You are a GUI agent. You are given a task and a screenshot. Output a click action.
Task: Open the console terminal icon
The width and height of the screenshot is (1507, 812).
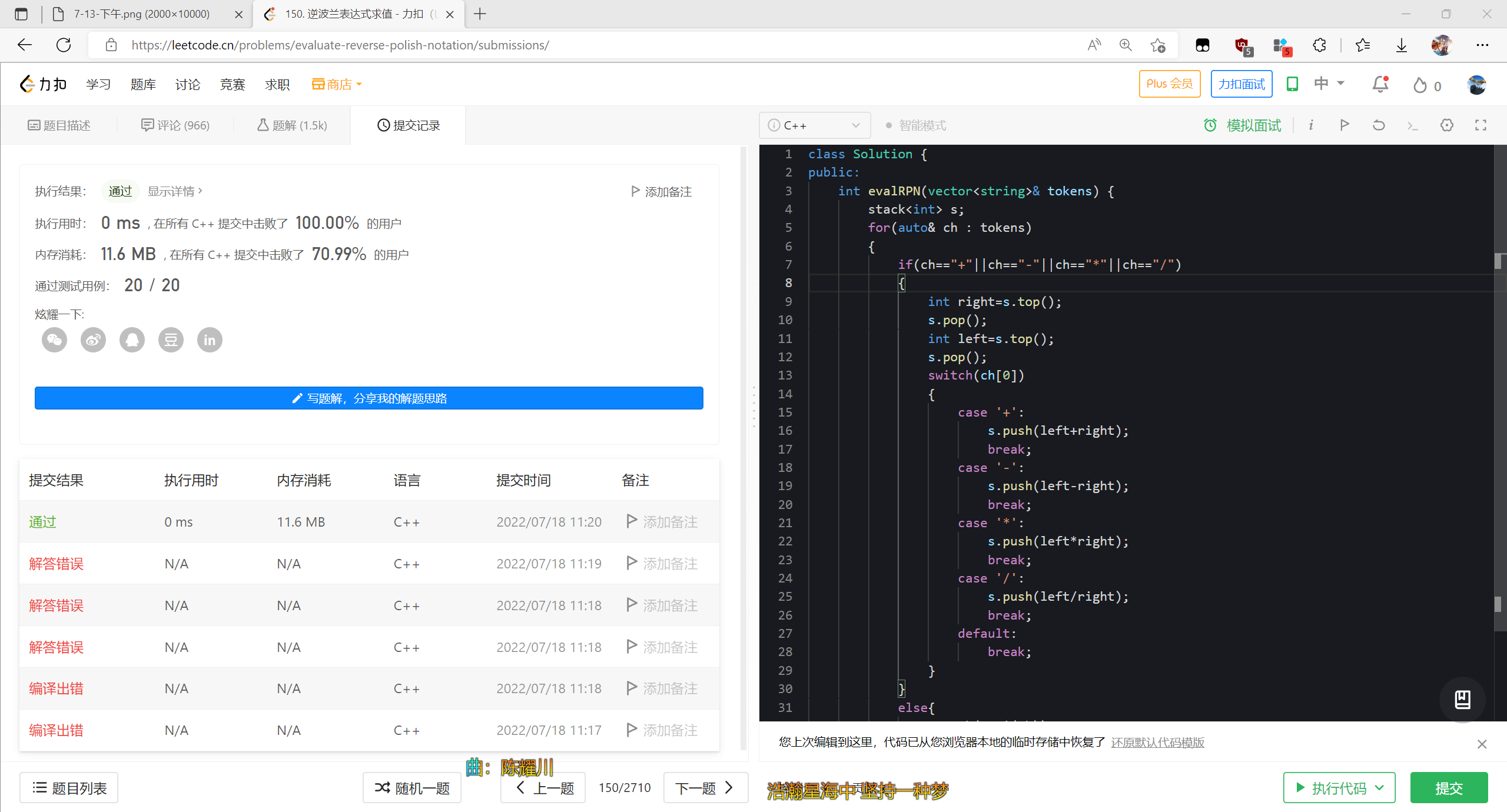tap(1412, 125)
